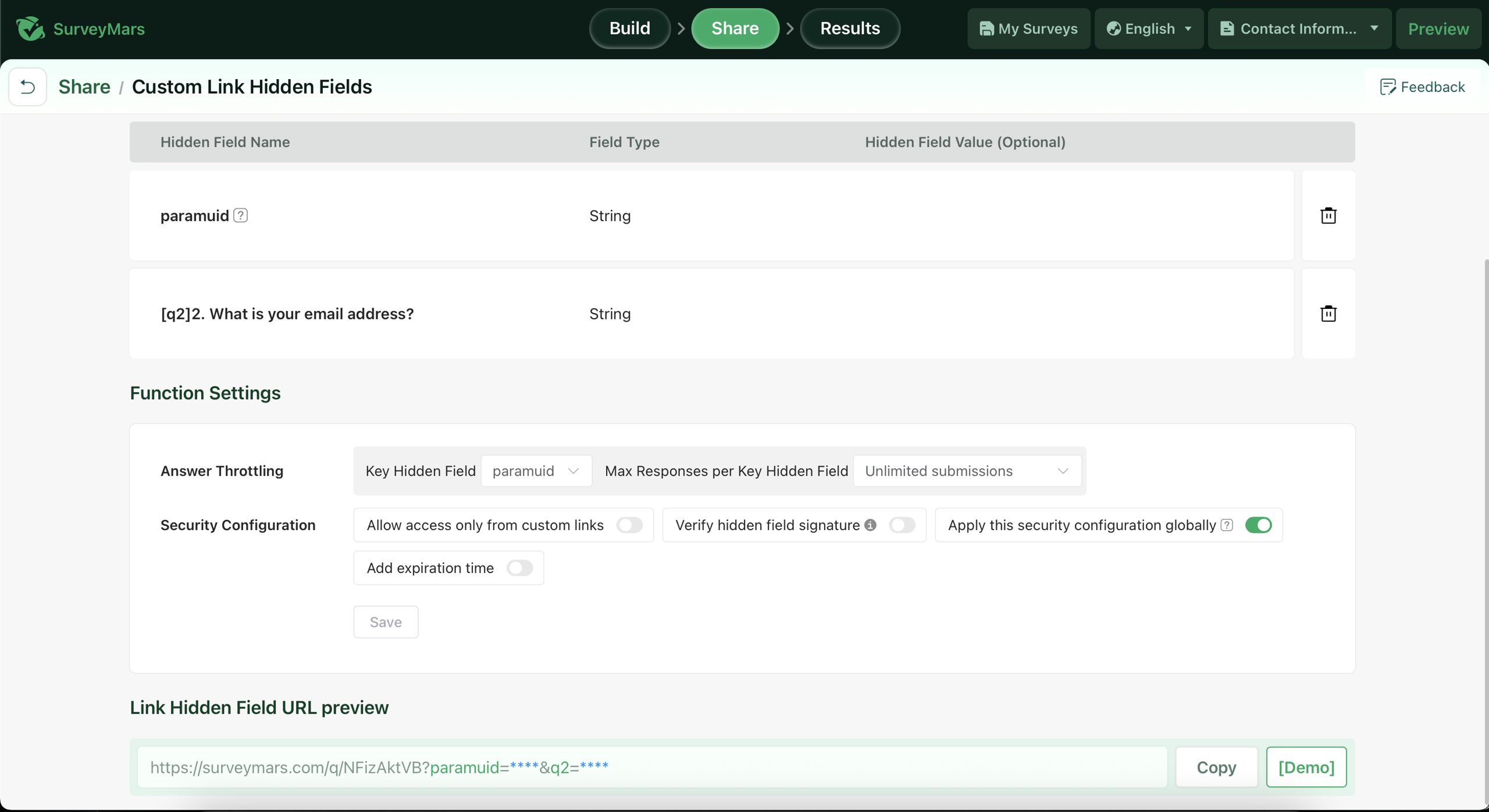The width and height of the screenshot is (1489, 812).
Task: Go to the Results step tab
Action: point(850,29)
